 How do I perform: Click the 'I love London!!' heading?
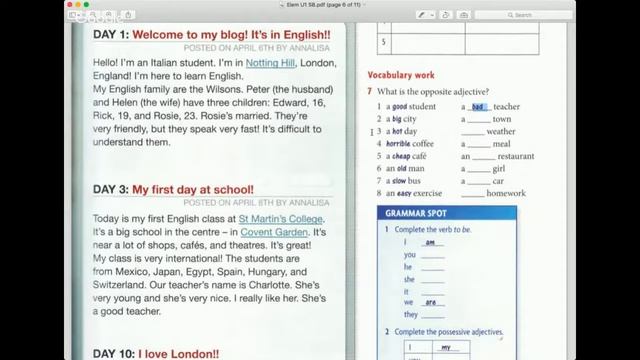178,354
